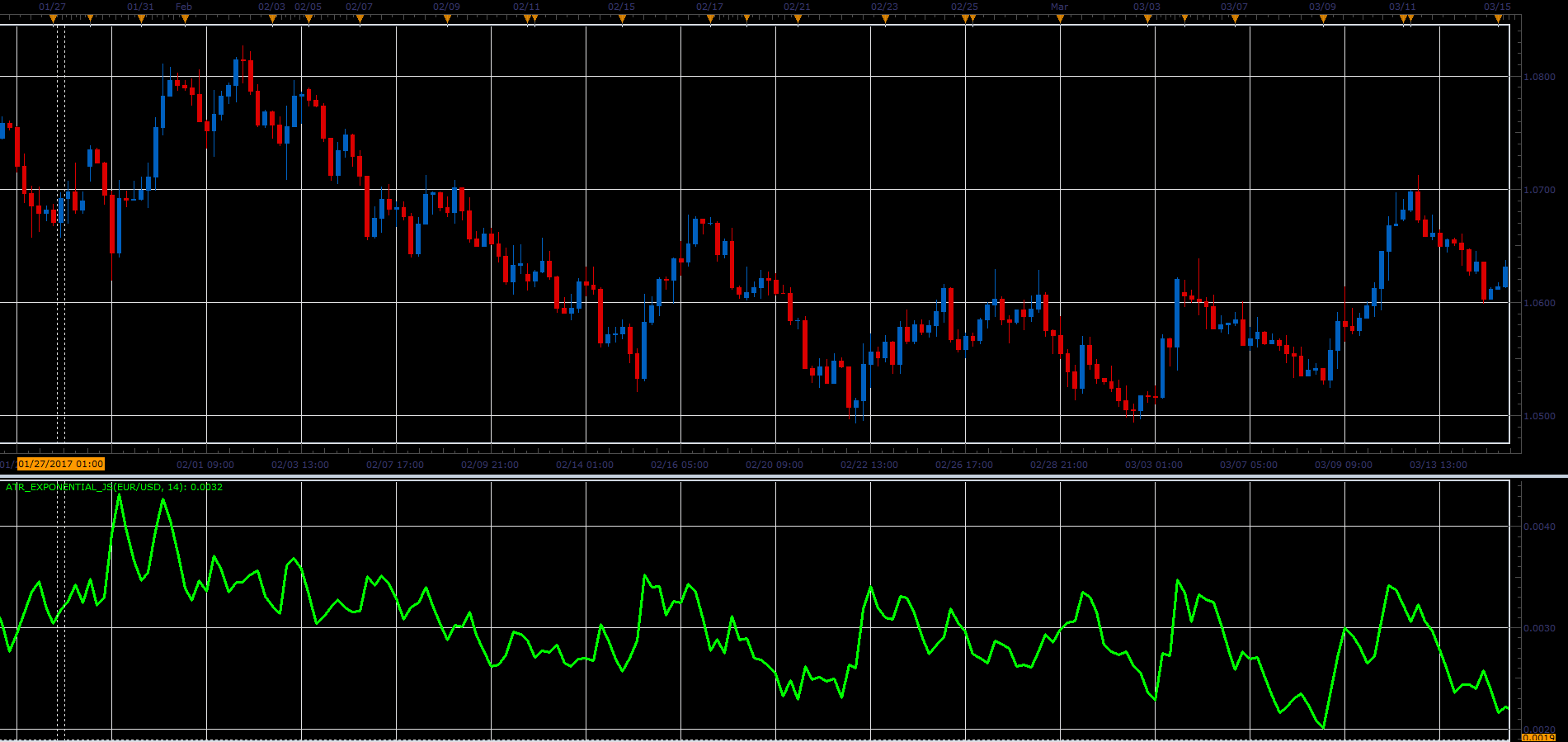This screenshot has height=742, width=1568.
Task: Click the 02/14 01:00 time axis label
Action: 585,465
